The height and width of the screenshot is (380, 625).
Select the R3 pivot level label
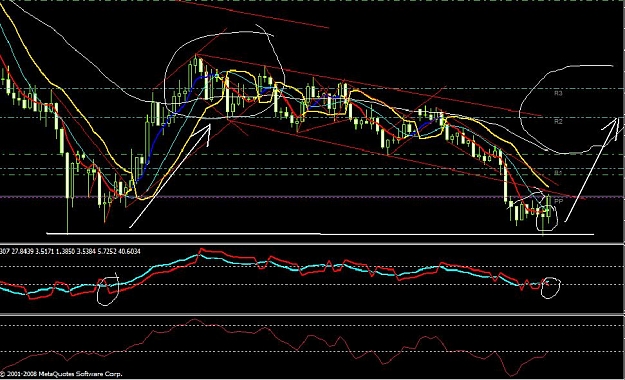pos(558,93)
